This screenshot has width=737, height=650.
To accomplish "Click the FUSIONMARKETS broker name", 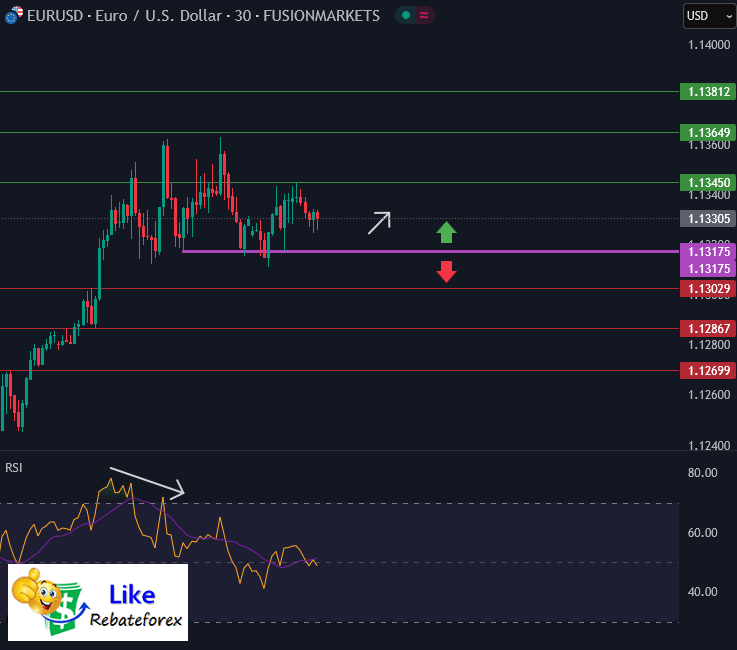I will click(x=321, y=16).
